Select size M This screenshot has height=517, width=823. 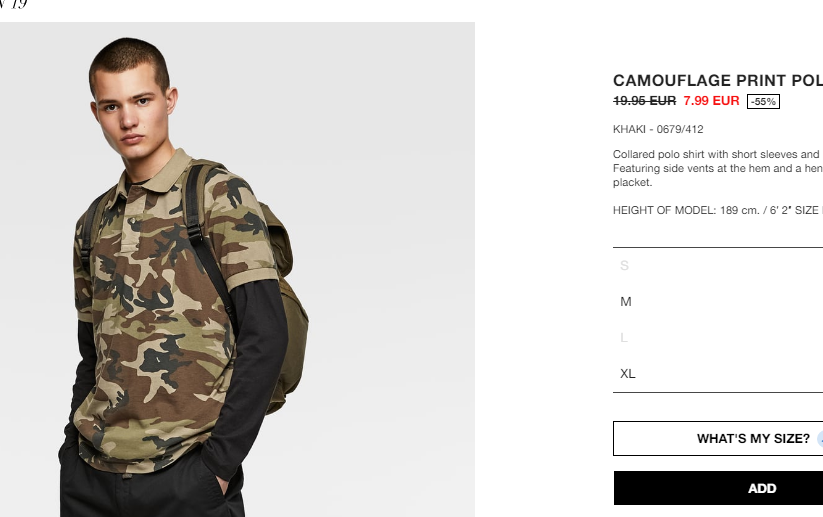click(x=718, y=302)
